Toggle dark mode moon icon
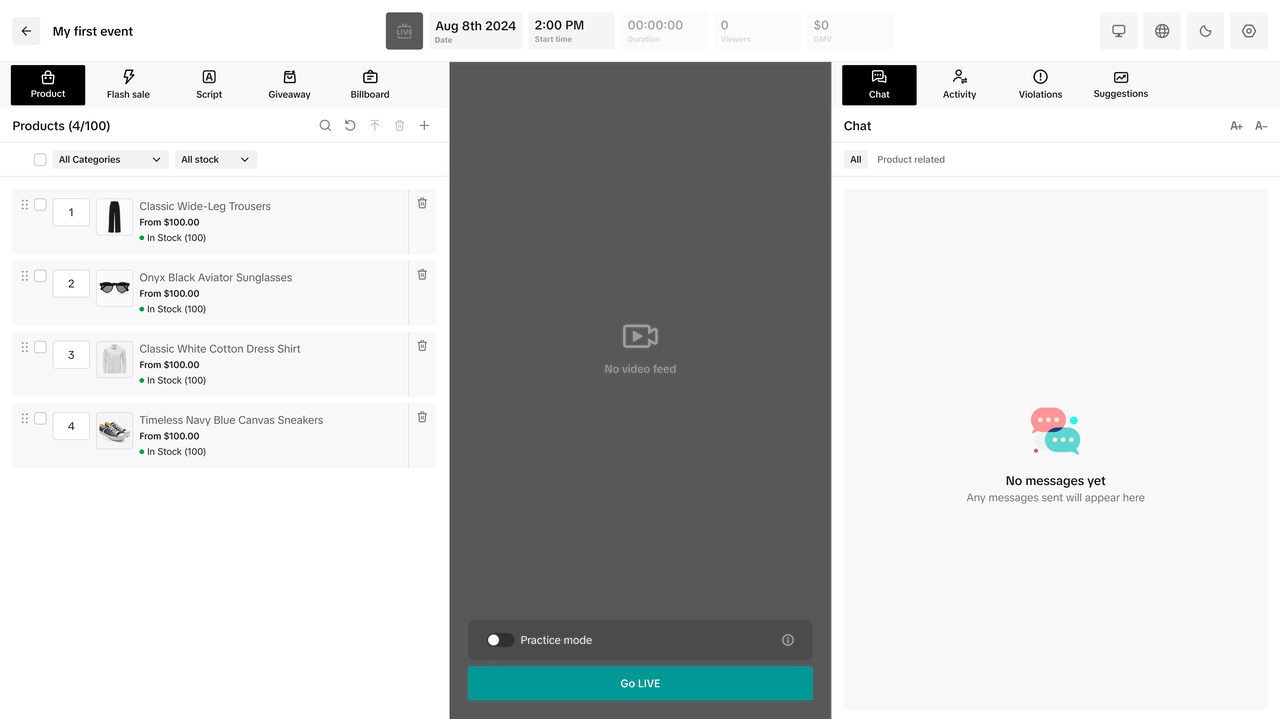Screen dimensions: 1280x719 click(x=1205, y=31)
